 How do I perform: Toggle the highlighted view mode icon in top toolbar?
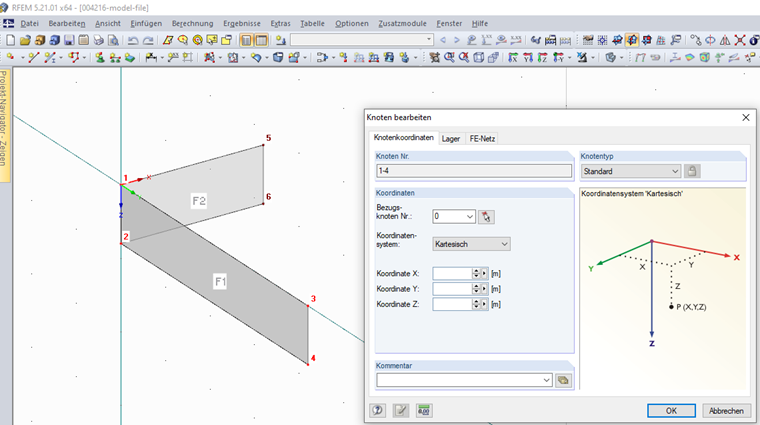(x=632, y=40)
